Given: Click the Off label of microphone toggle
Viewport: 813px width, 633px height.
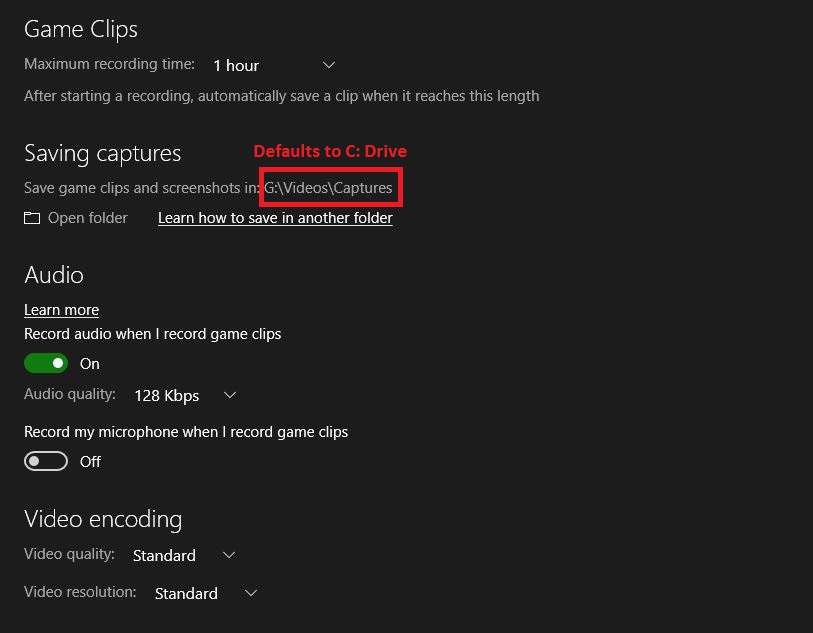Looking at the screenshot, I should (x=90, y=461).
